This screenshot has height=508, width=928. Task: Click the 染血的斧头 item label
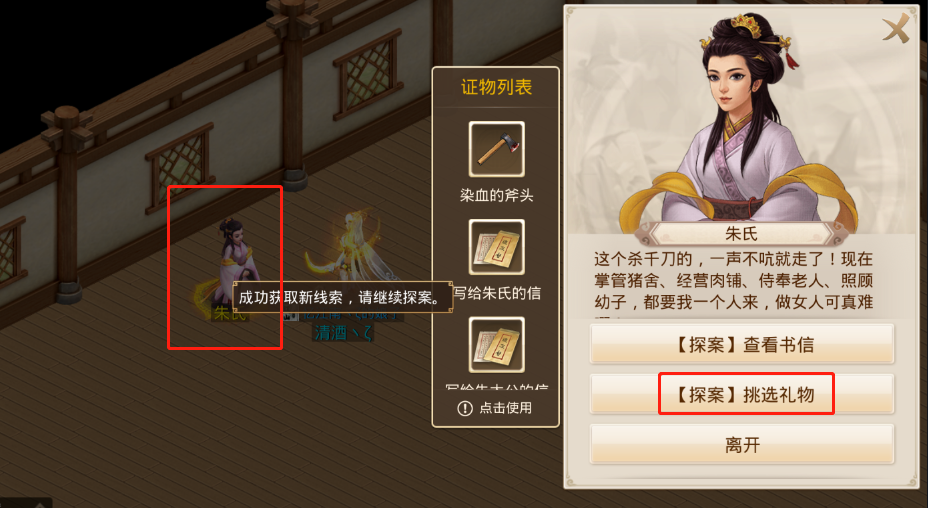pyautogui.click(x=497, y=195)
